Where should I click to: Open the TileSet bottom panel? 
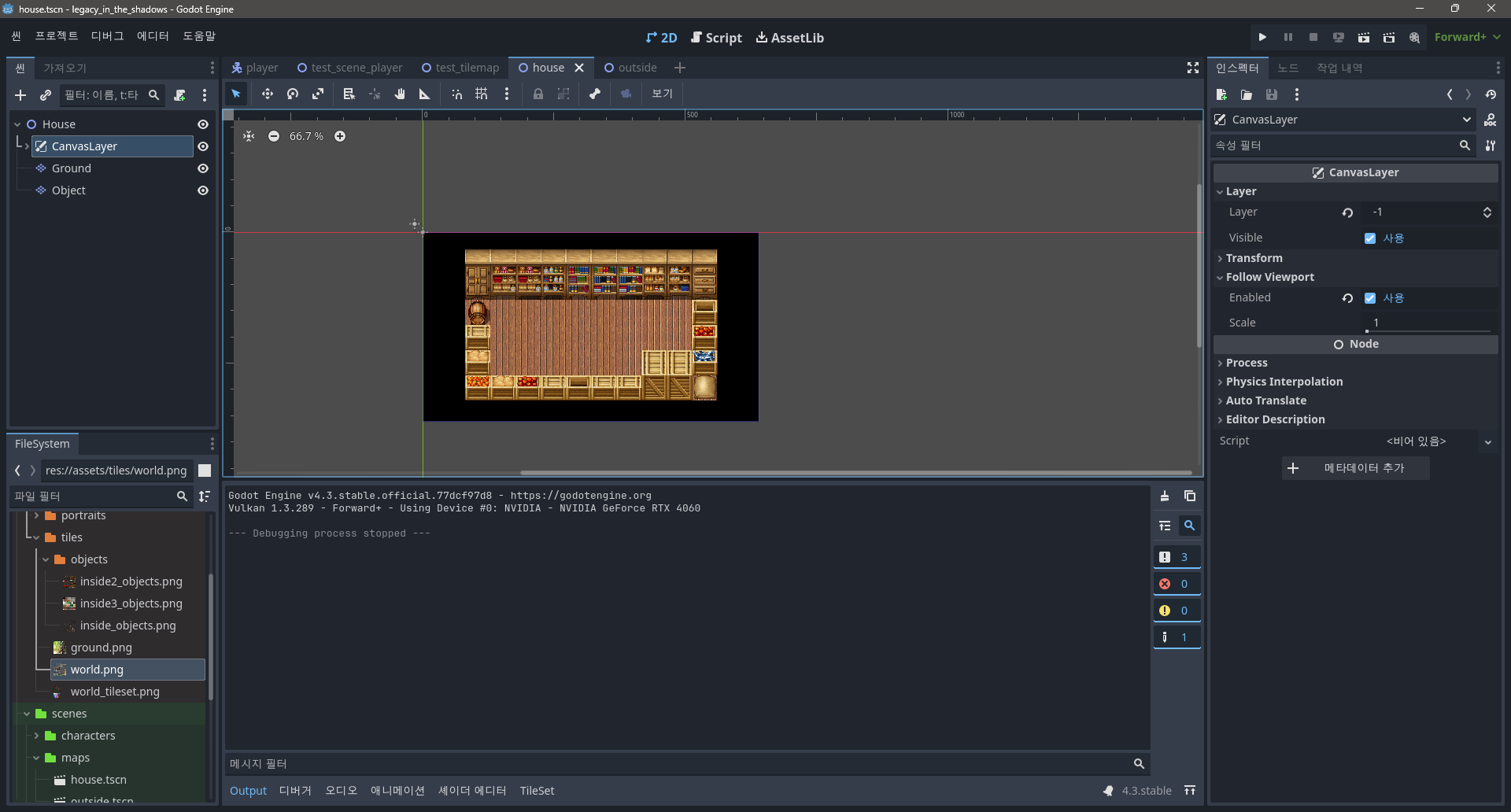pyautogui.click(x=537, y=791)
